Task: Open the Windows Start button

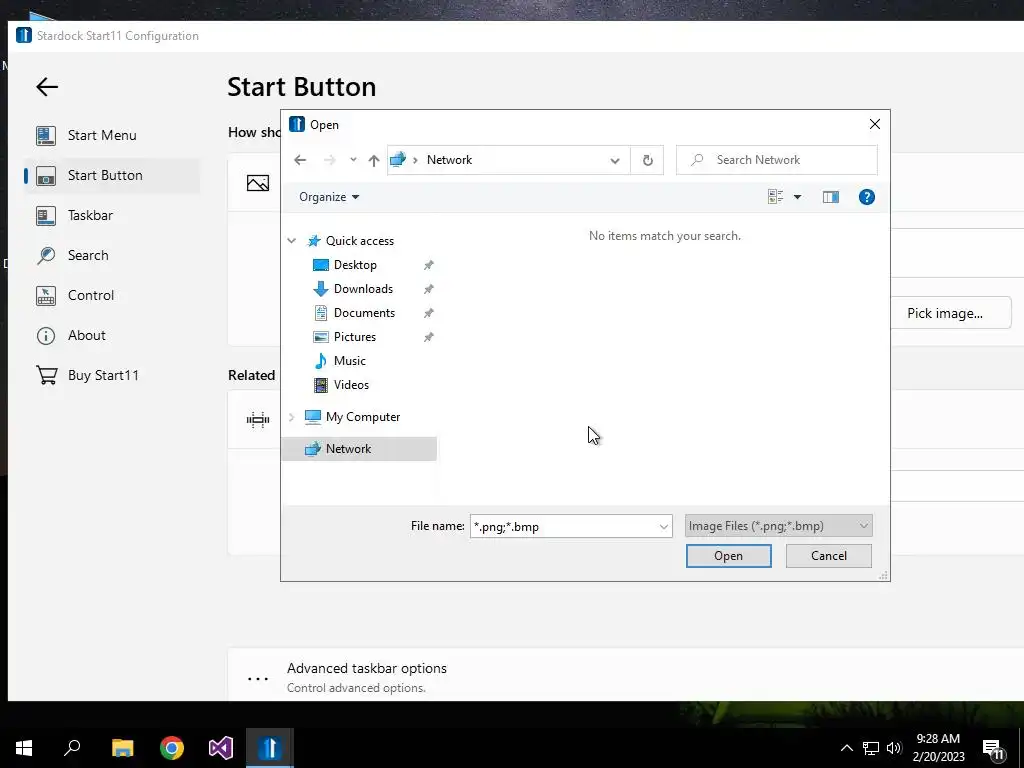Action: click(x=24, y=748)
